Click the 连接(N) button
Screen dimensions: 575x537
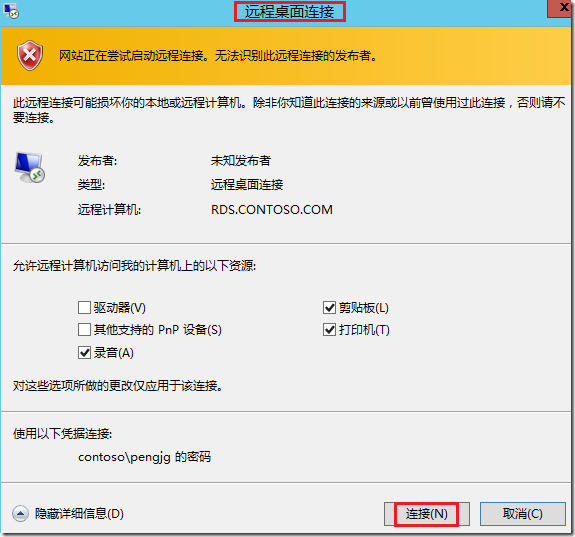pyautogui.click(x=426, y=514)
